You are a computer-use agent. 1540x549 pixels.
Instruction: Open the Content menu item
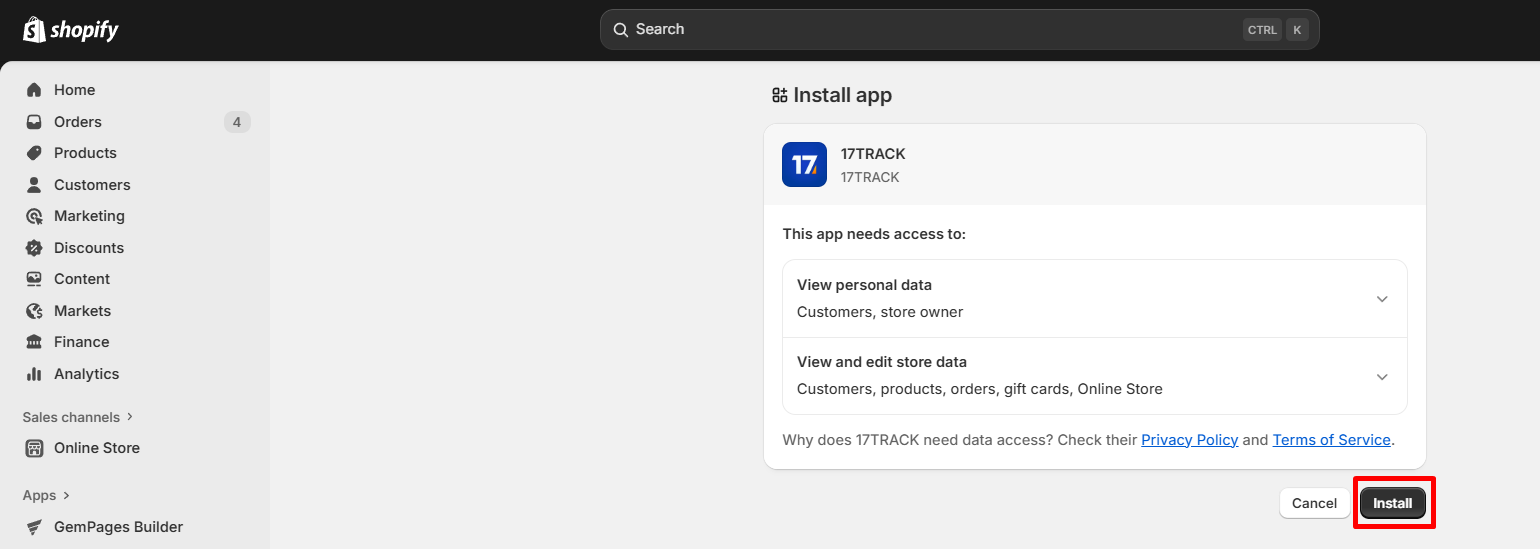coord(82,279)
